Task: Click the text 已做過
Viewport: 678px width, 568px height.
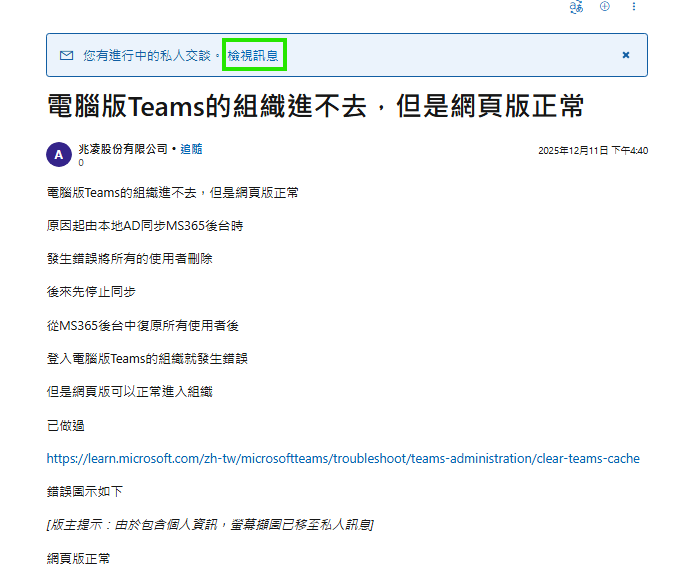Action: 65,426
